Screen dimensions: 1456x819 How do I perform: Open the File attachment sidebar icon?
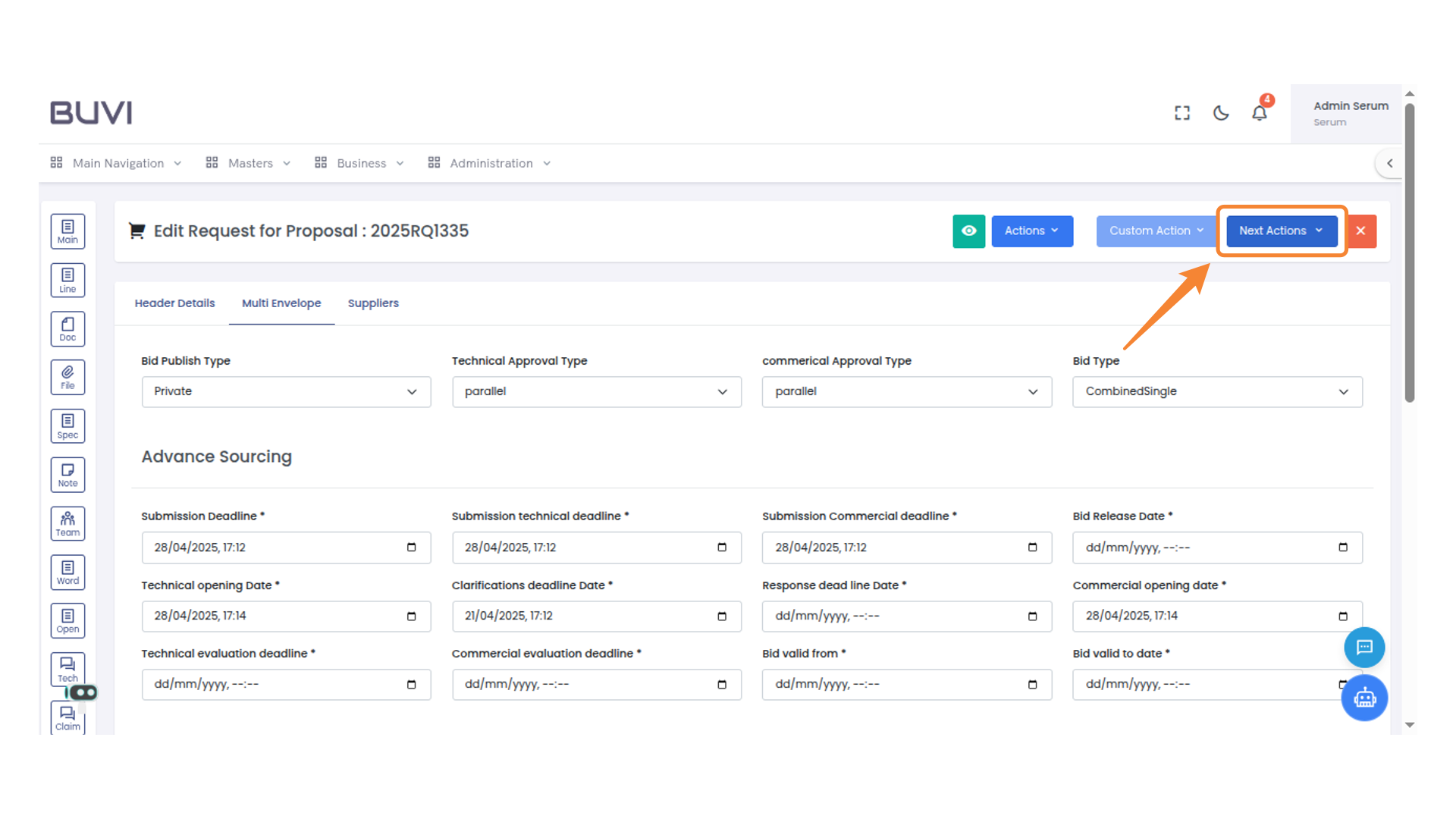tap(67, 377)
